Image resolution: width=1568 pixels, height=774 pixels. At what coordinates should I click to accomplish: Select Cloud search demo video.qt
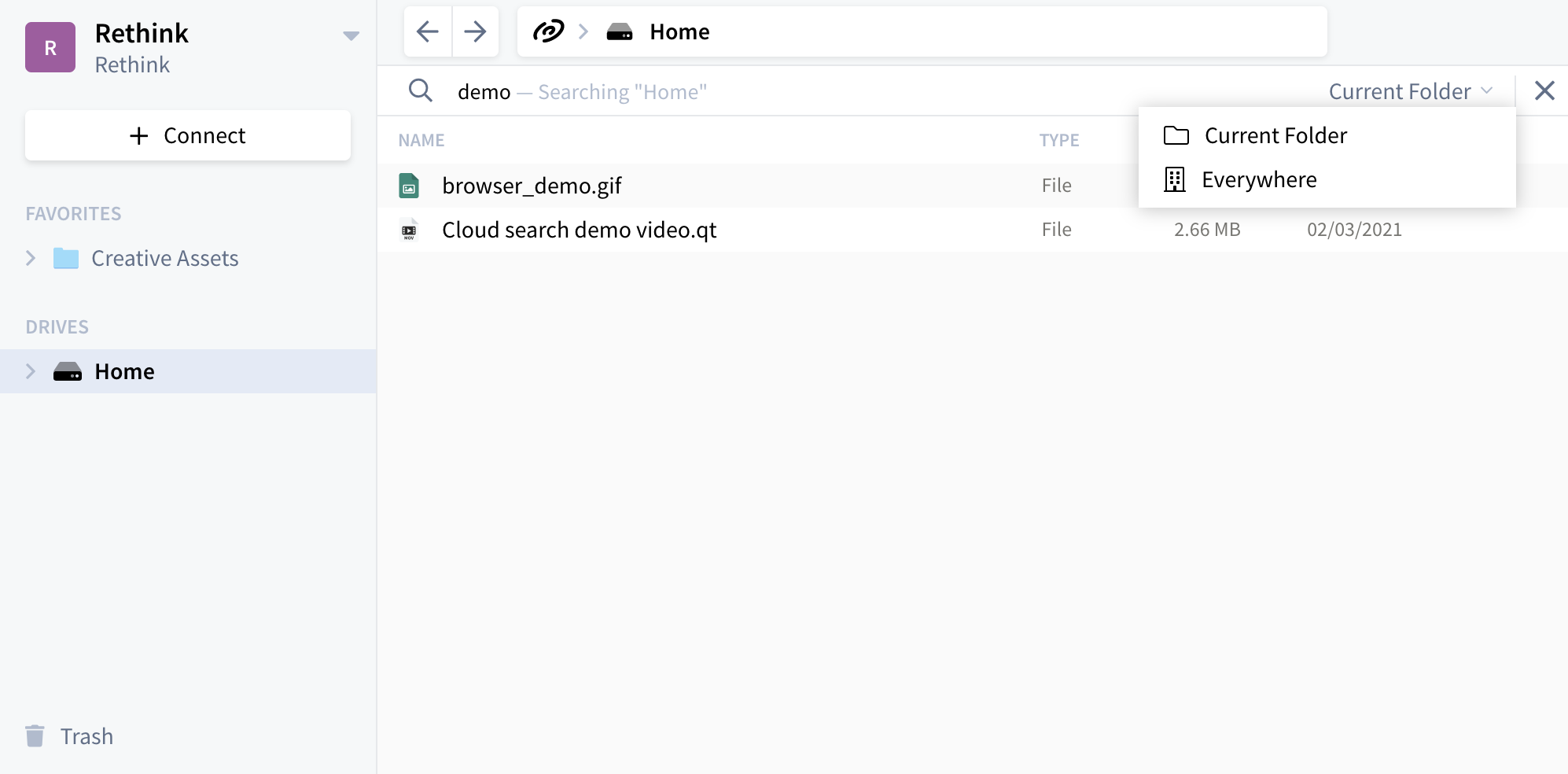[x=579, y=230]
